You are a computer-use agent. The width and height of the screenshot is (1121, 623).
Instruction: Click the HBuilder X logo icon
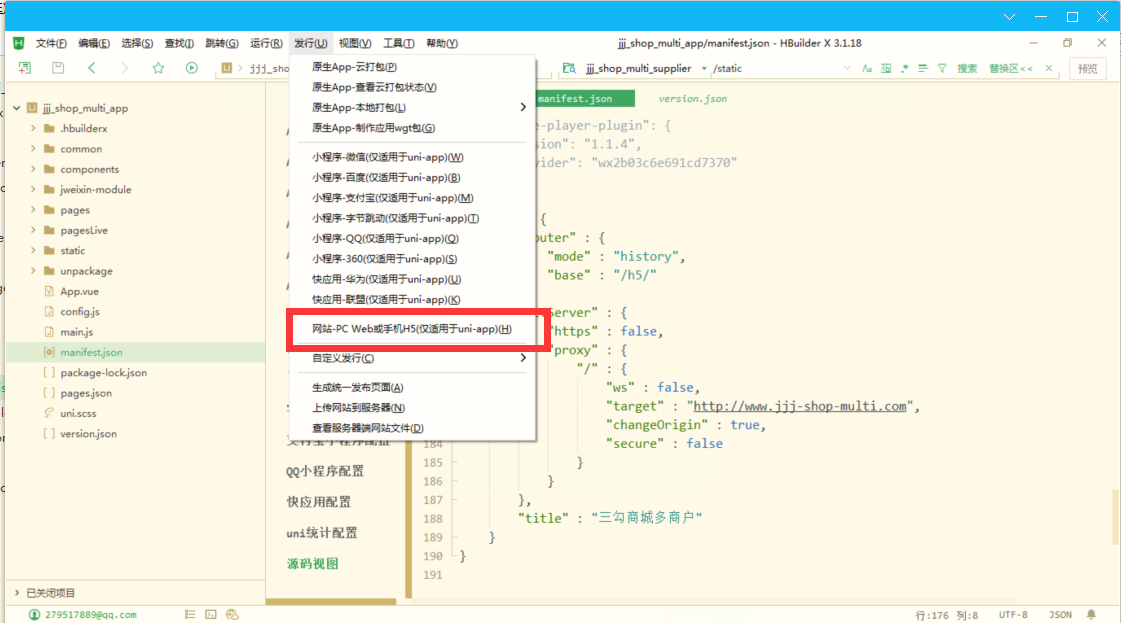19,44
